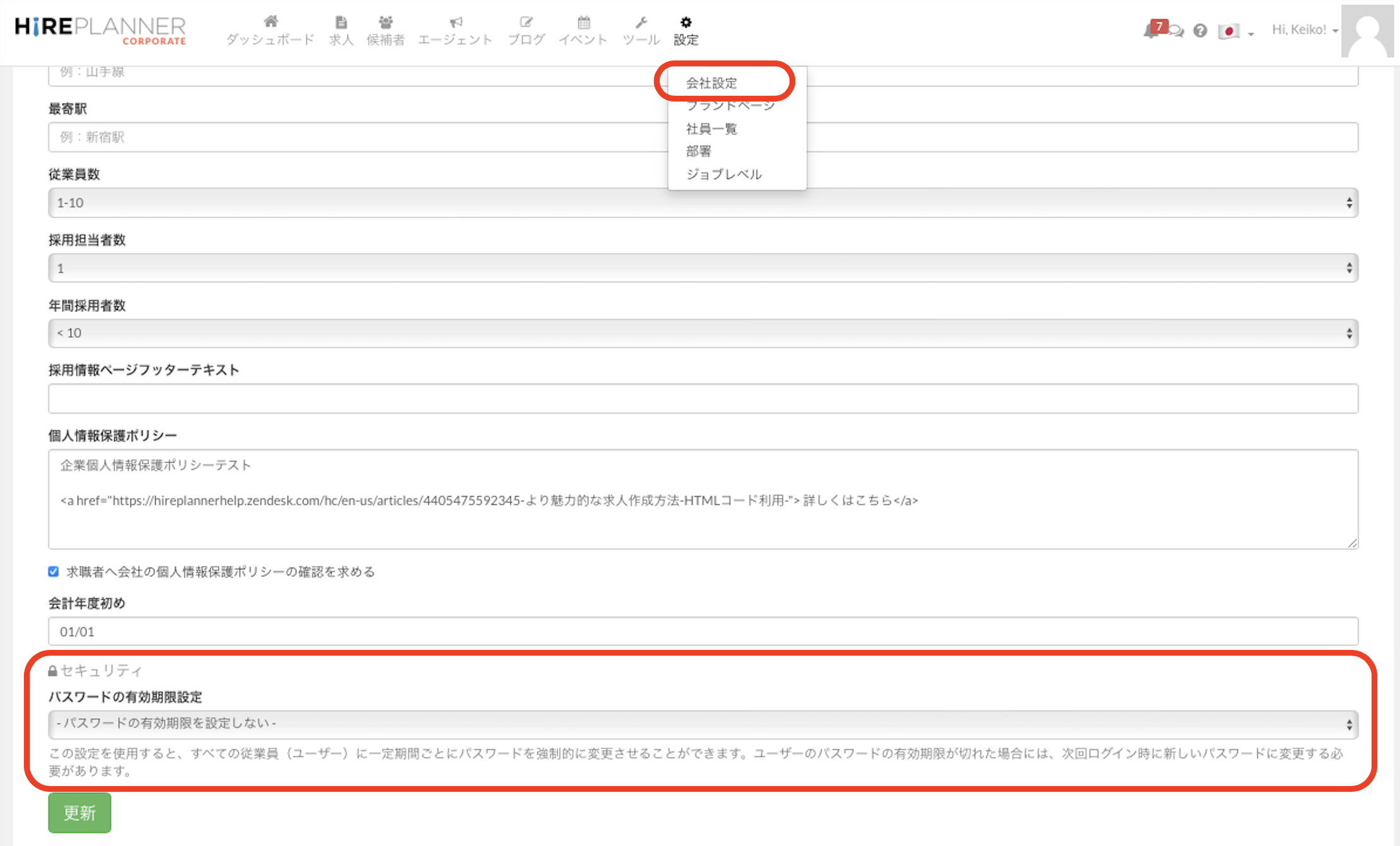Expand password expiration setting dropdown
Image resolution: width=1400 pixels, height=846 pixels.
click(x=703, y=724)
